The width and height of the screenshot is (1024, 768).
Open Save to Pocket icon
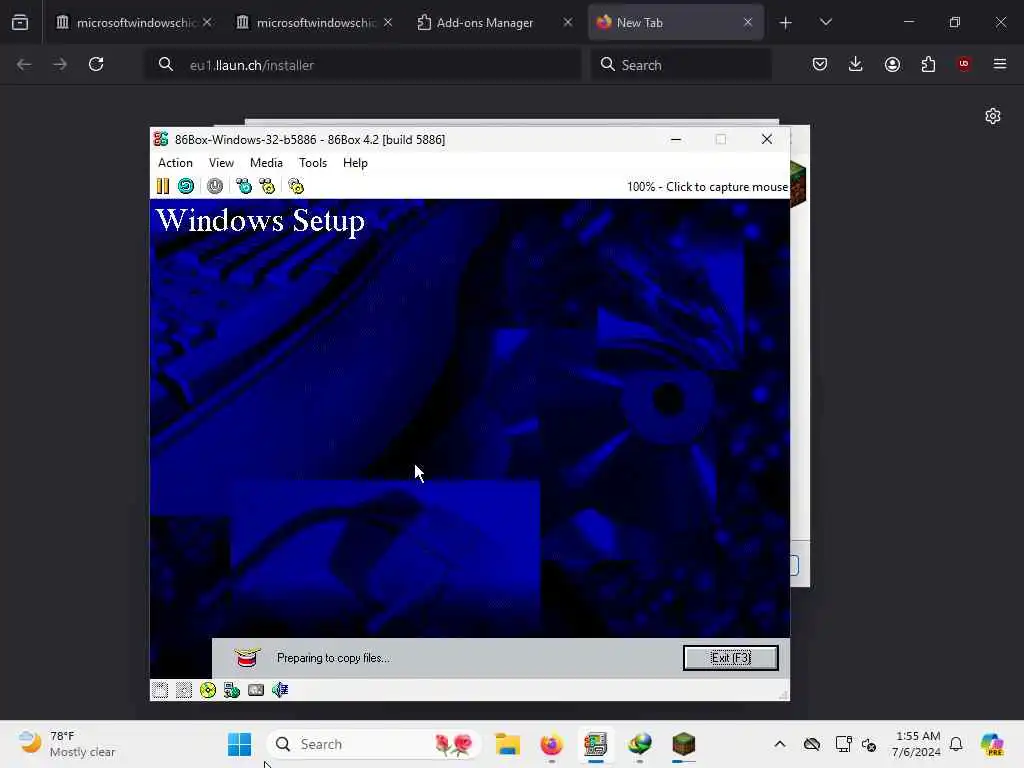[820, 64]
